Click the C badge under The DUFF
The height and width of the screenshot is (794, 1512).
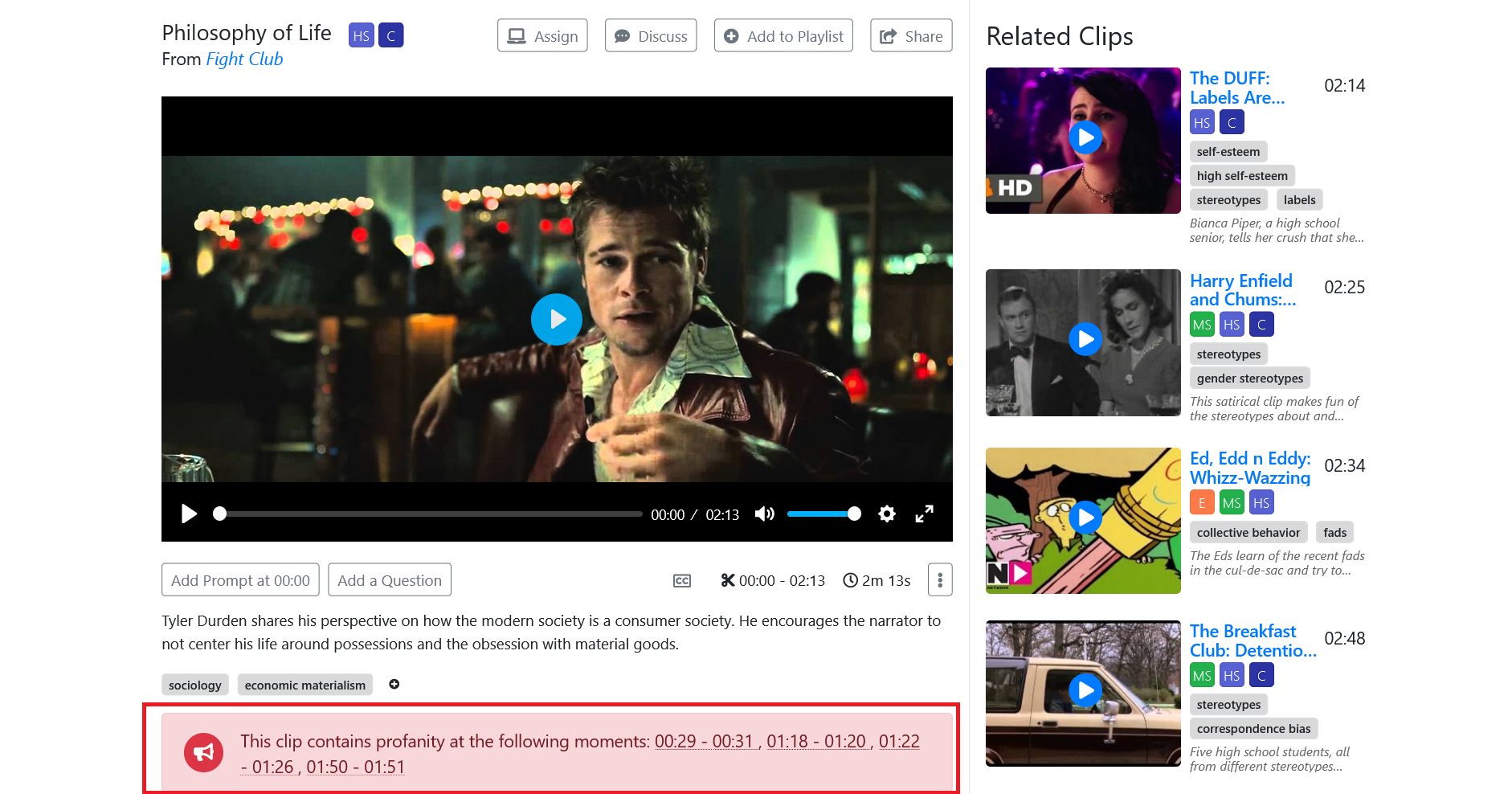point(1232,122)
